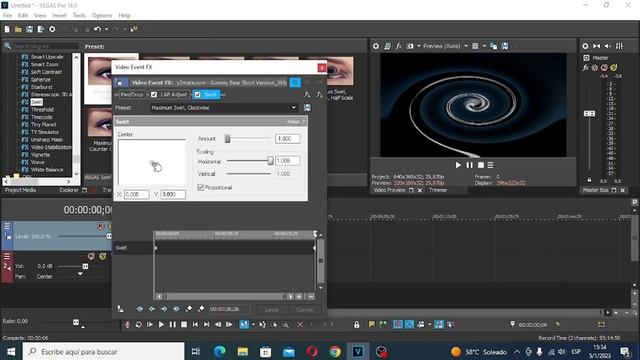
Task: Click first keyframe button in FX dialog
Action: pos(140,309)
